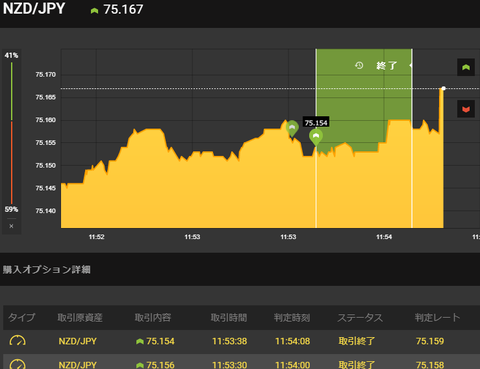
Task: Click NZD/JPY in the 75.154 row
Action: coord(78,341)
